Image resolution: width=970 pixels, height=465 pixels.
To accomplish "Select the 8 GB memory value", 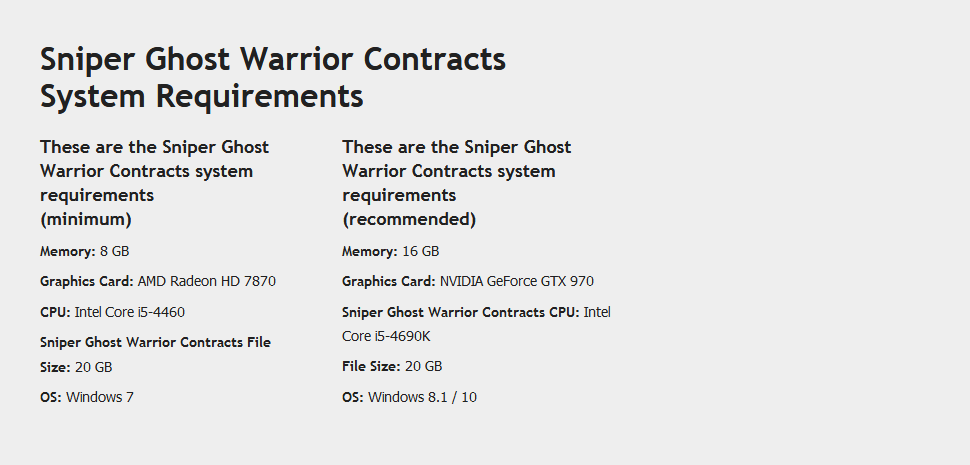I will (115, 251).
